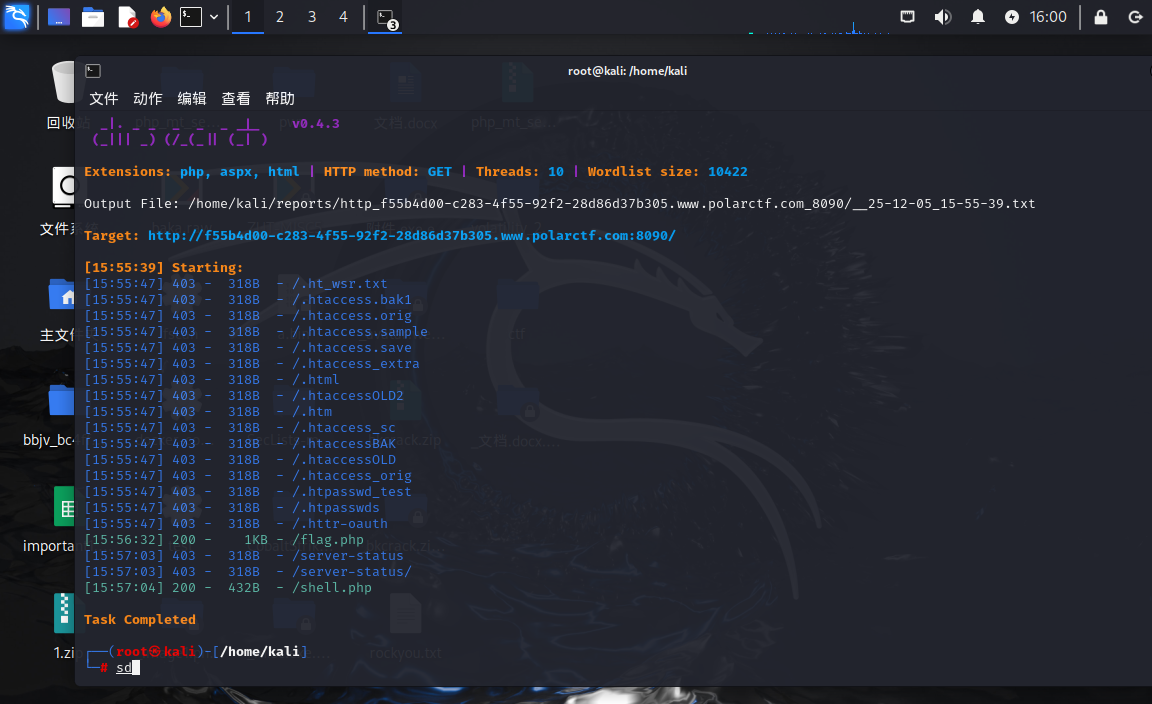Open the 帮助 menu
Image resolution: width=1152 pixels, height=704 pixels.
[x=280, y=98]
